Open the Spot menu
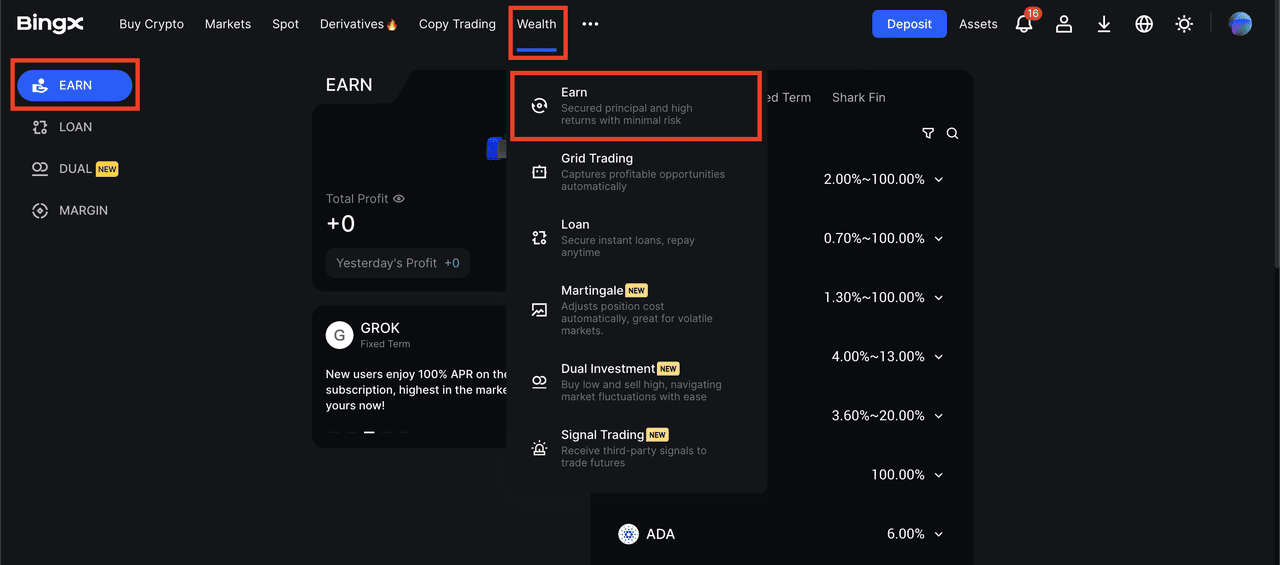 click(285, 24)
